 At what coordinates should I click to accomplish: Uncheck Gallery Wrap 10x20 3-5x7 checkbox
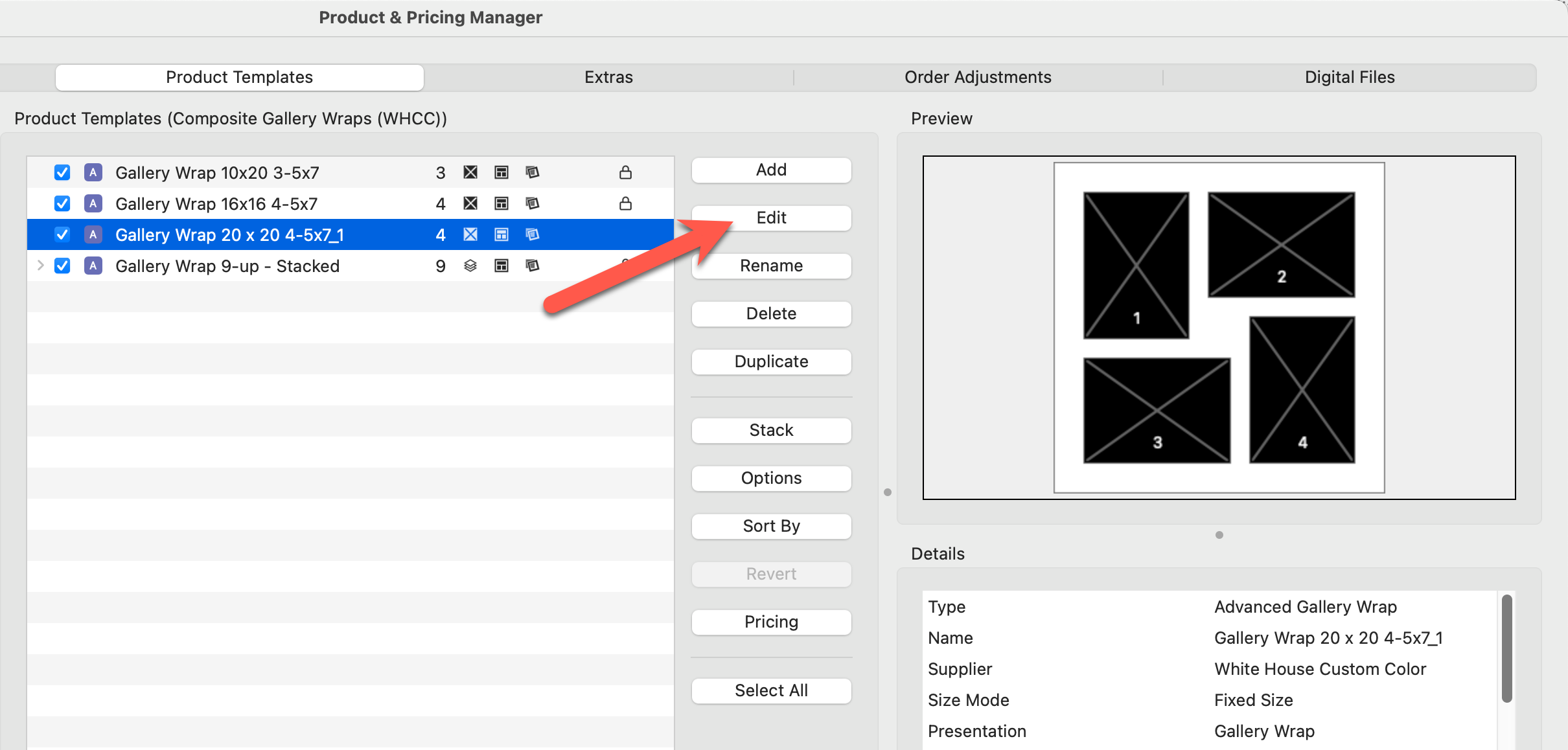pyautogui.click(x=62, y=172)
